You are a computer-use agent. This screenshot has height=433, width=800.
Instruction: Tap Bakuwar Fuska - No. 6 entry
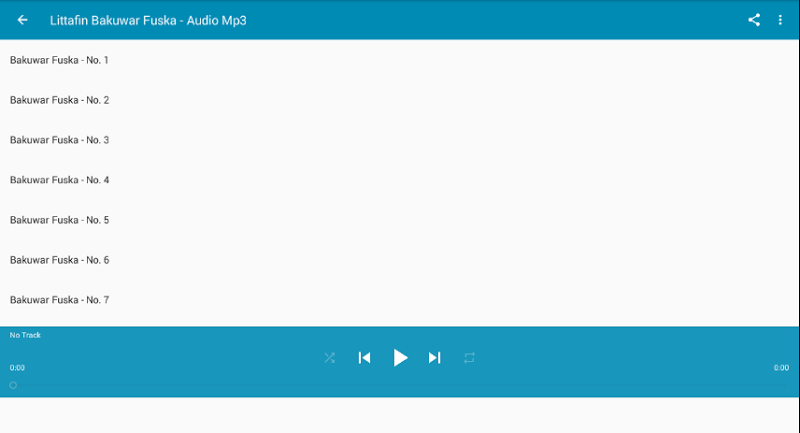(399, 260)
